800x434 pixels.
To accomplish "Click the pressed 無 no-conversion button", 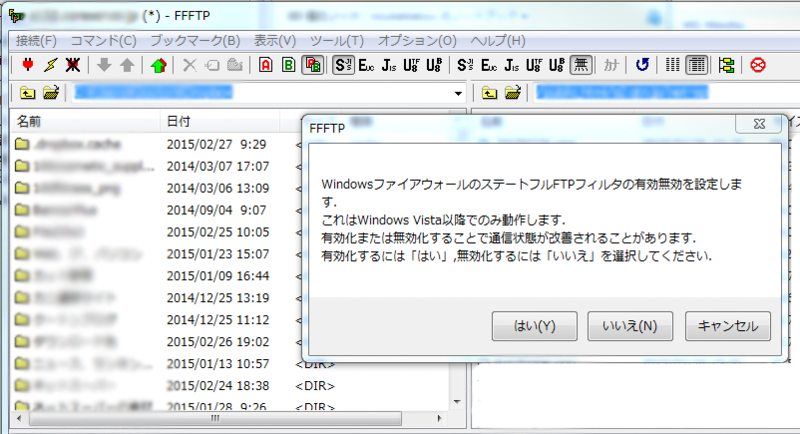I will pyautogui.click(x=581, y=65).
